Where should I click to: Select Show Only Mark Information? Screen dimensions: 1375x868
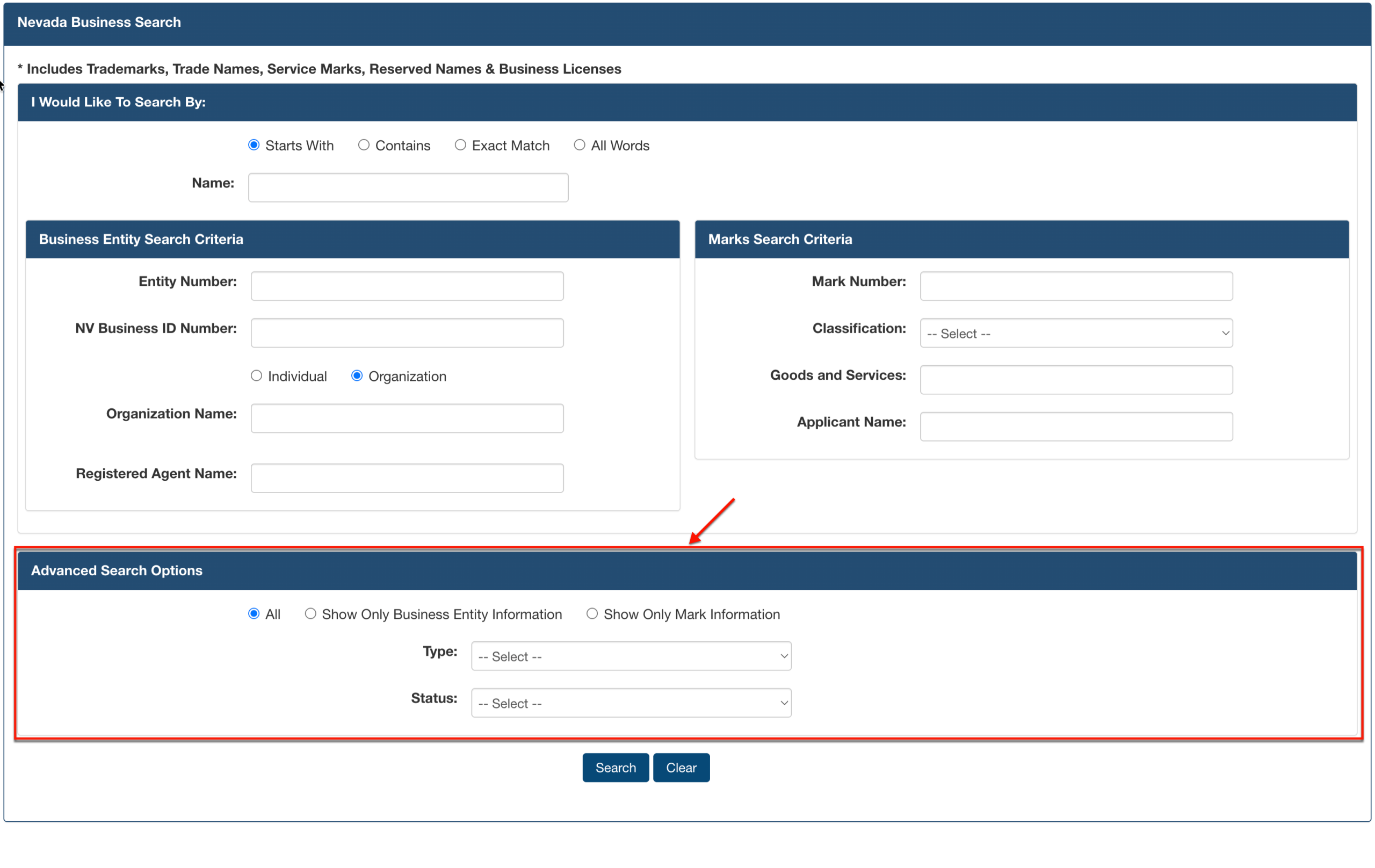[592, 614]
